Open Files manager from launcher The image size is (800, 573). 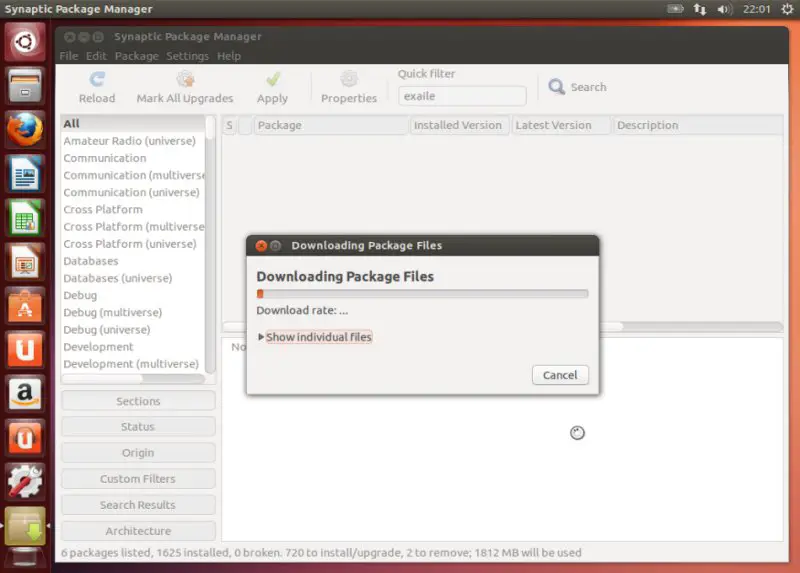(x=24, y=85)
